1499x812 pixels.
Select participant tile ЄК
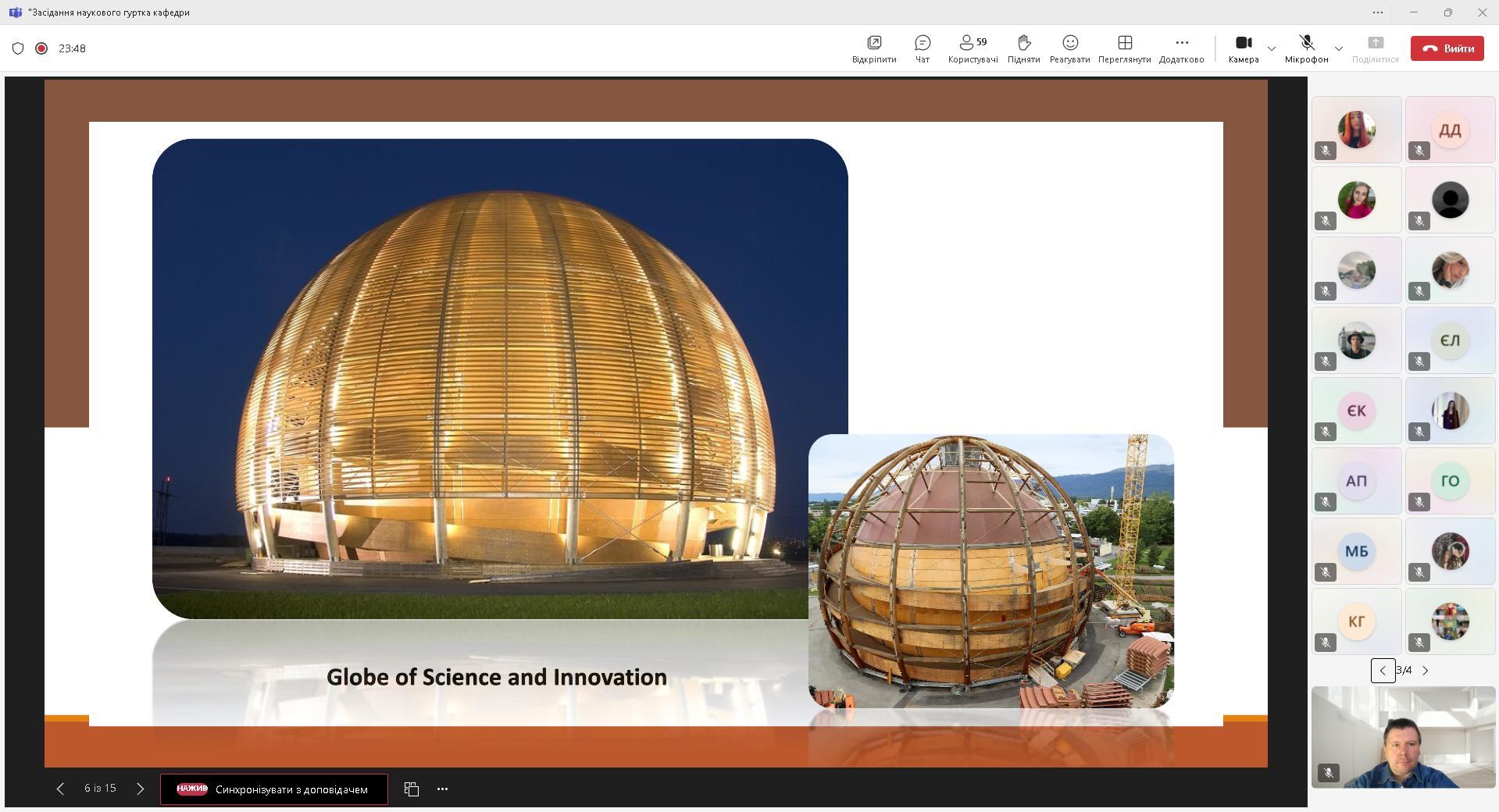(x=1357, y=411)
